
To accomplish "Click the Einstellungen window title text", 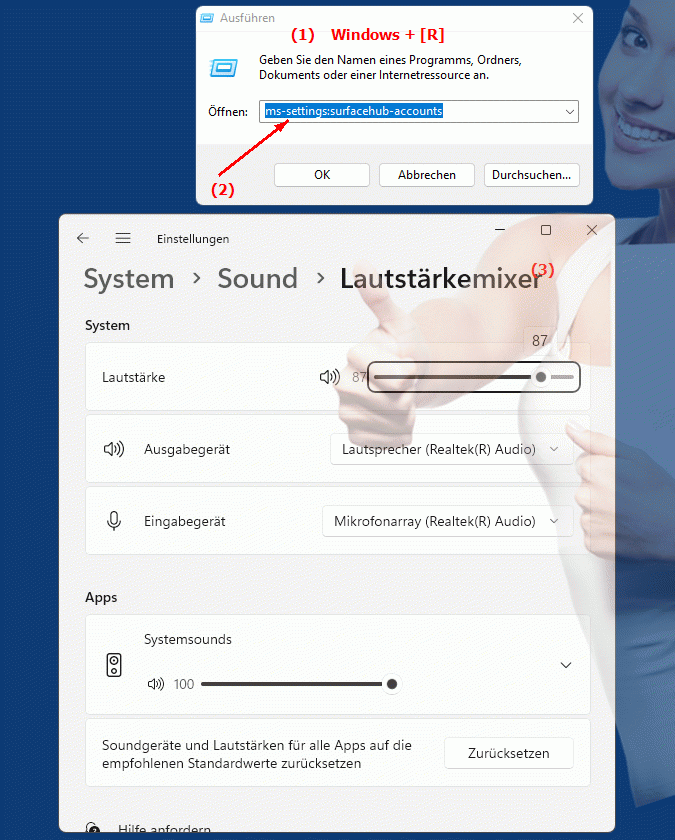I will pos(193,239).
